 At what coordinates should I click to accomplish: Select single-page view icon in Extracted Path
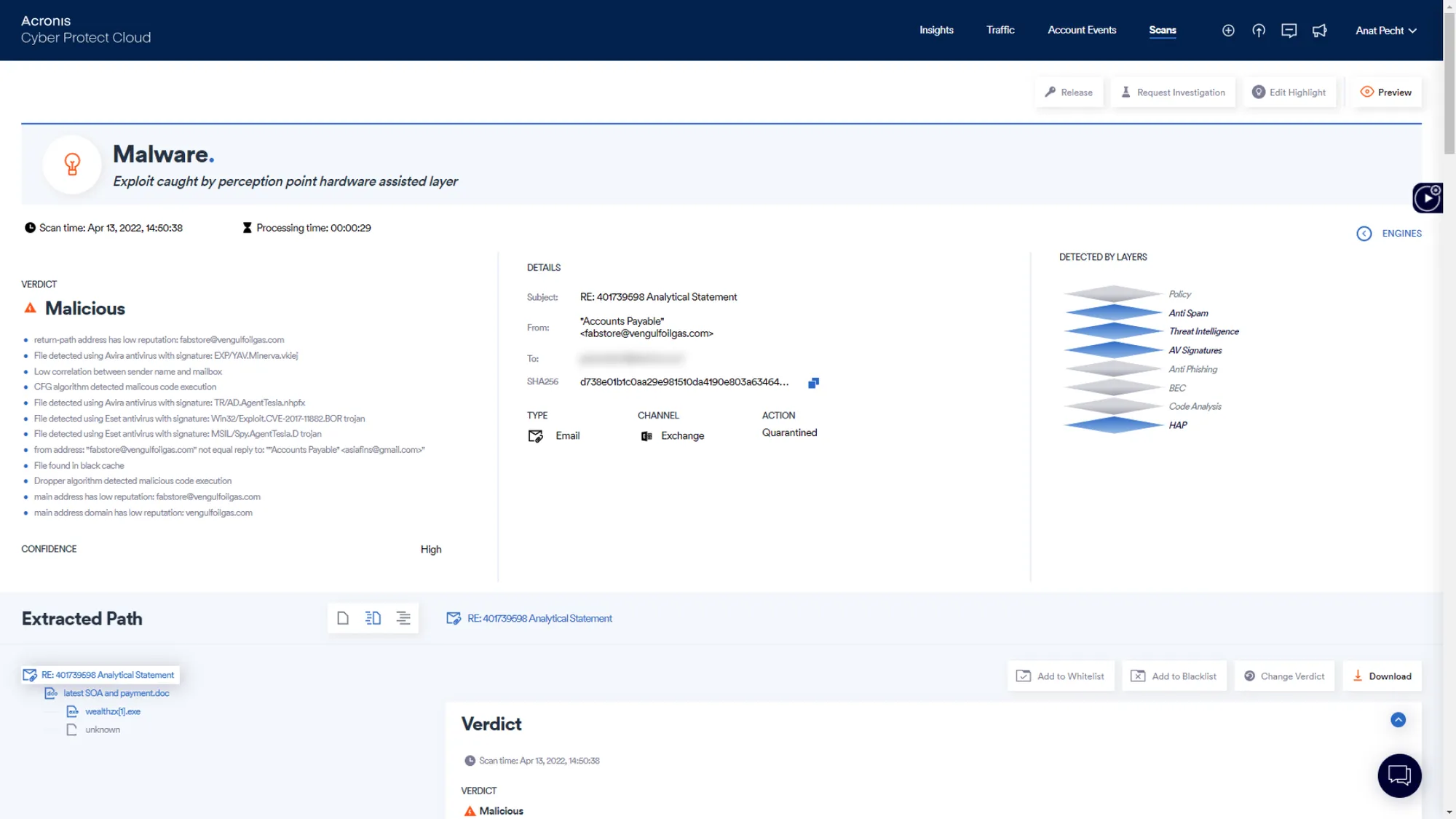(343, 618)
